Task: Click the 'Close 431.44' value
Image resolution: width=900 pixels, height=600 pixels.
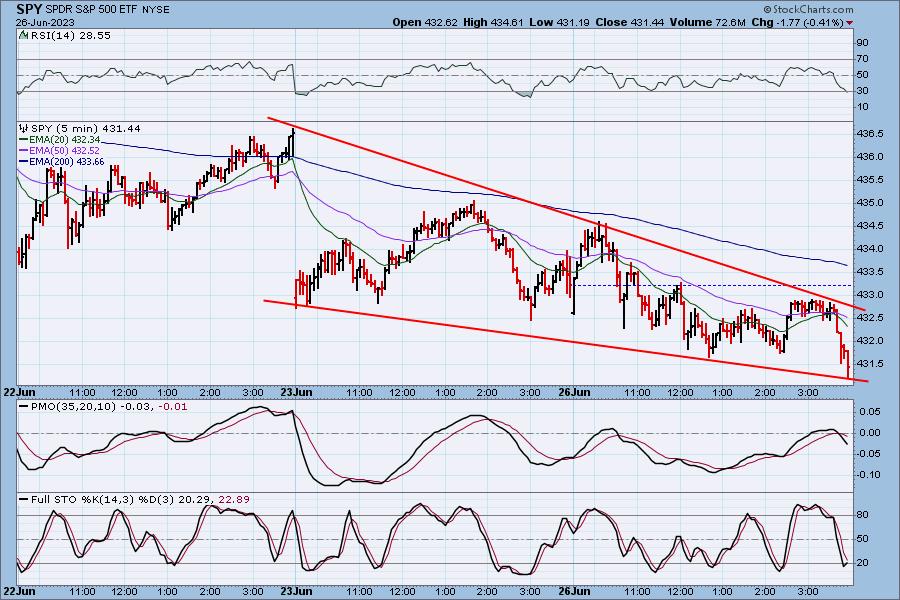Action: click(x=629, y=22)
